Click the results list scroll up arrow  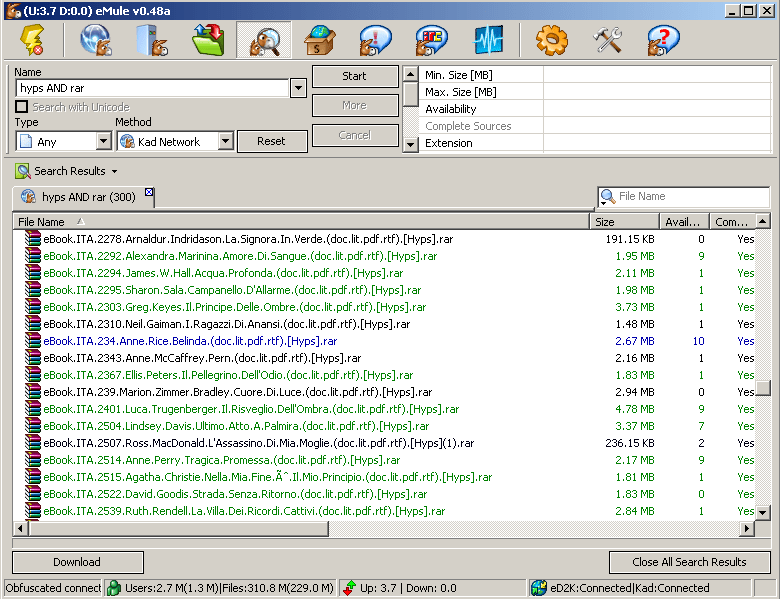763,221
